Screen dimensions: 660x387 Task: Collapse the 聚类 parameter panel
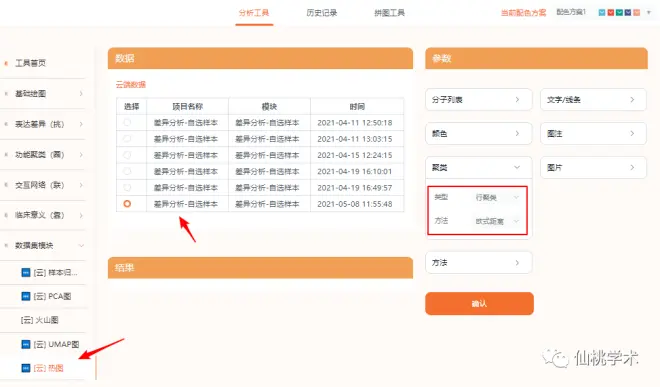(x=479, y=168)
